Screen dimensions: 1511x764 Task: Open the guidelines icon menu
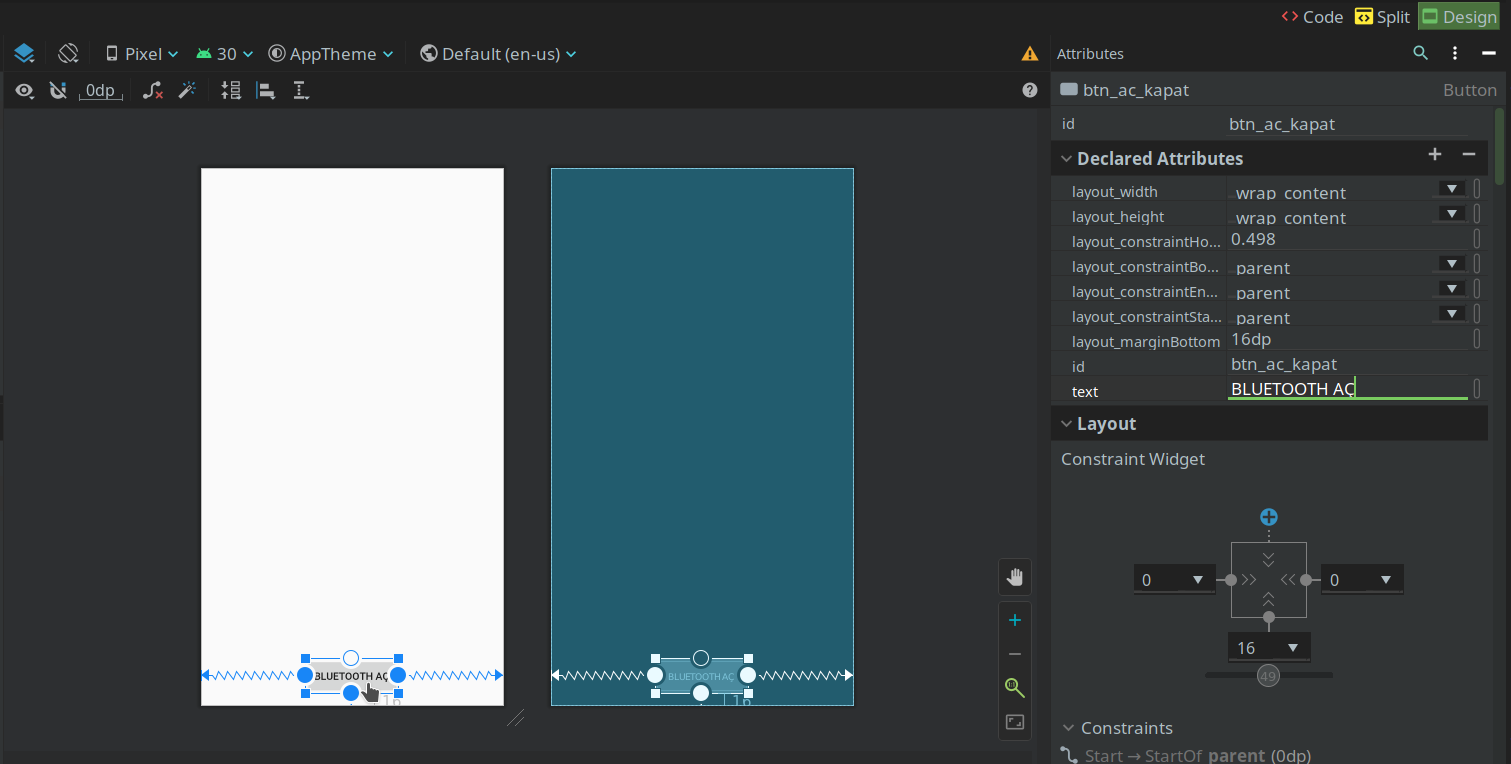click(x=300, y=91)
